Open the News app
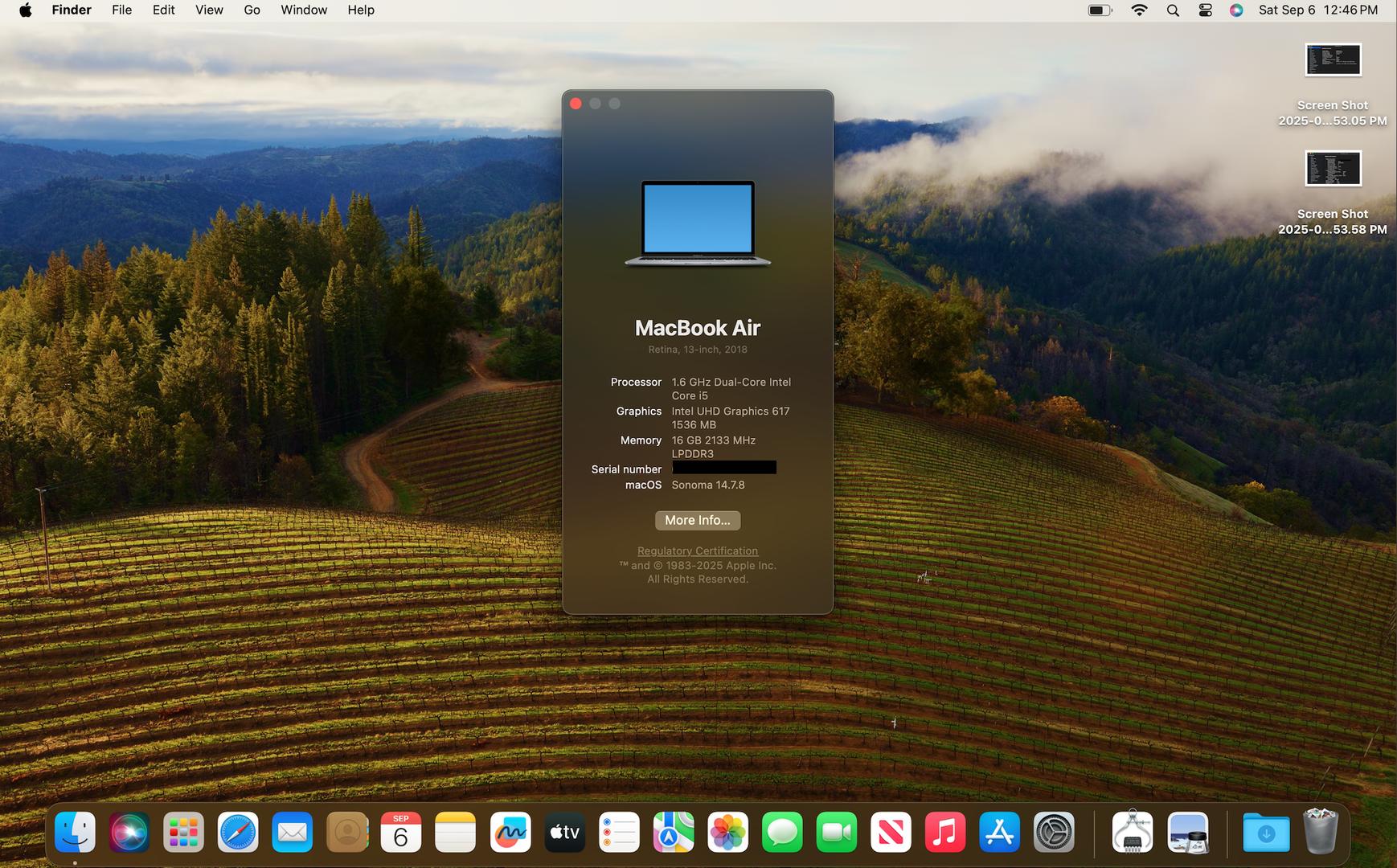This screenshot has height=868, width=1397. 891,832
